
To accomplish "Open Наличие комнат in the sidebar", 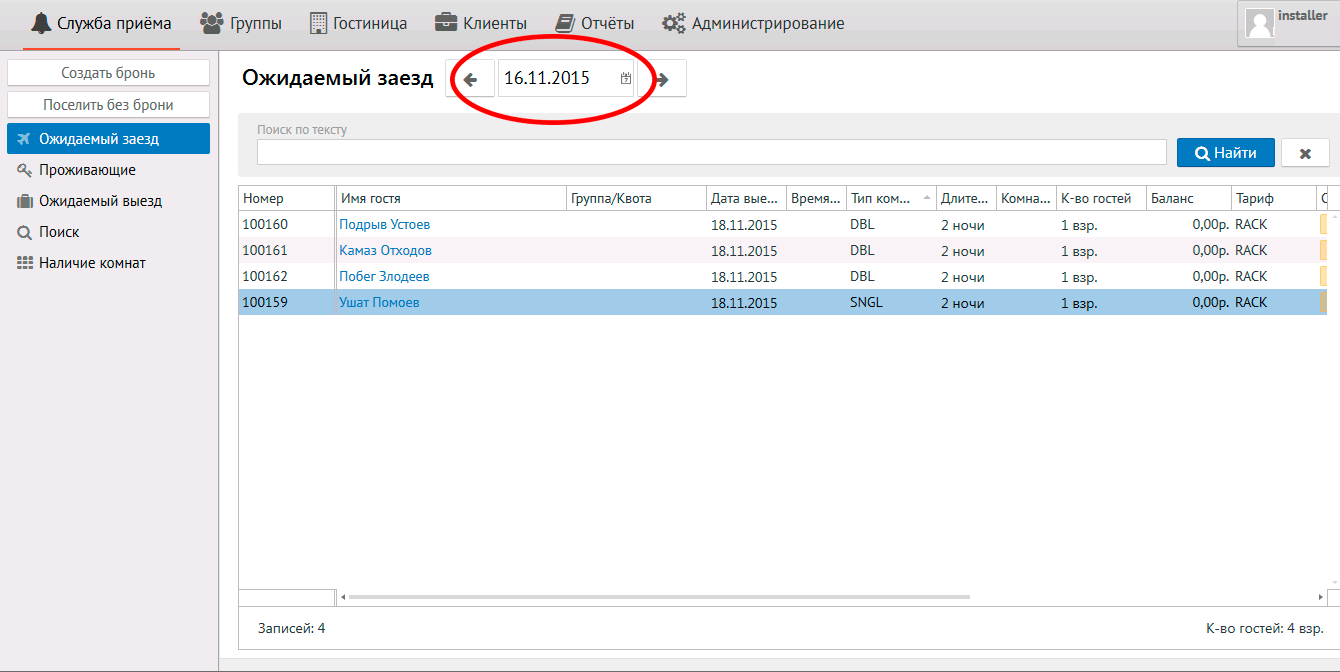I will point(92,263).
